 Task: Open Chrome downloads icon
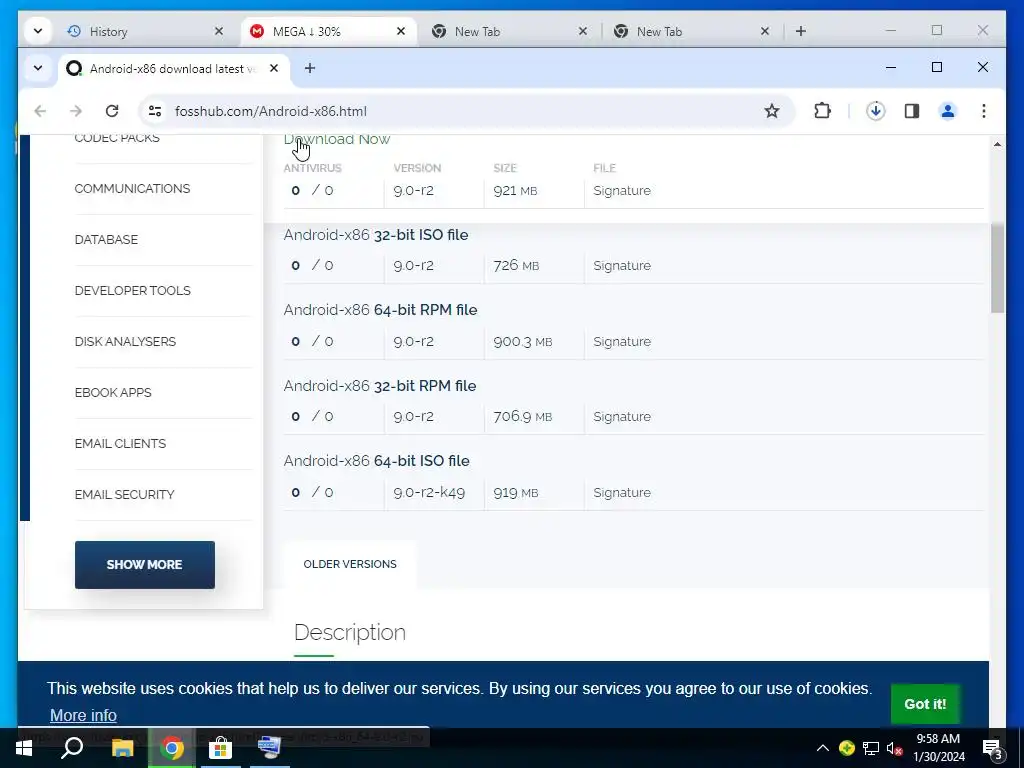[x=876, y=111]
